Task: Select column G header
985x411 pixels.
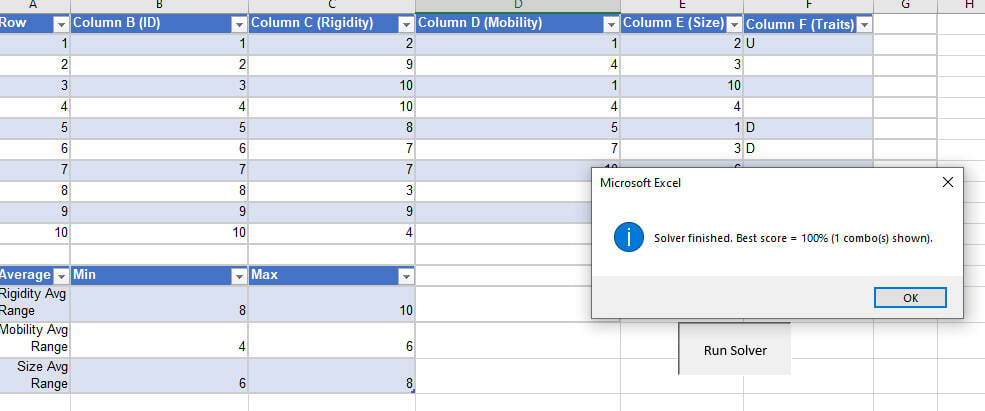Action: pos(905,5)
